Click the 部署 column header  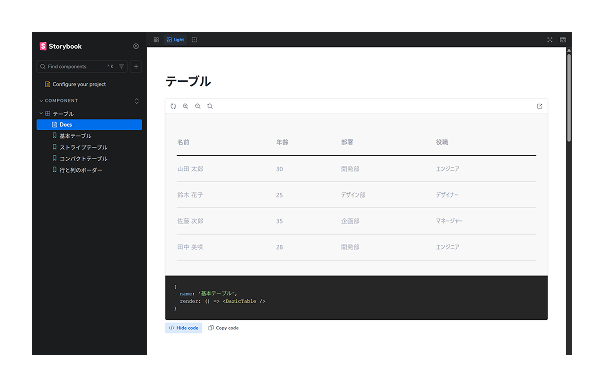click(347, 142)
